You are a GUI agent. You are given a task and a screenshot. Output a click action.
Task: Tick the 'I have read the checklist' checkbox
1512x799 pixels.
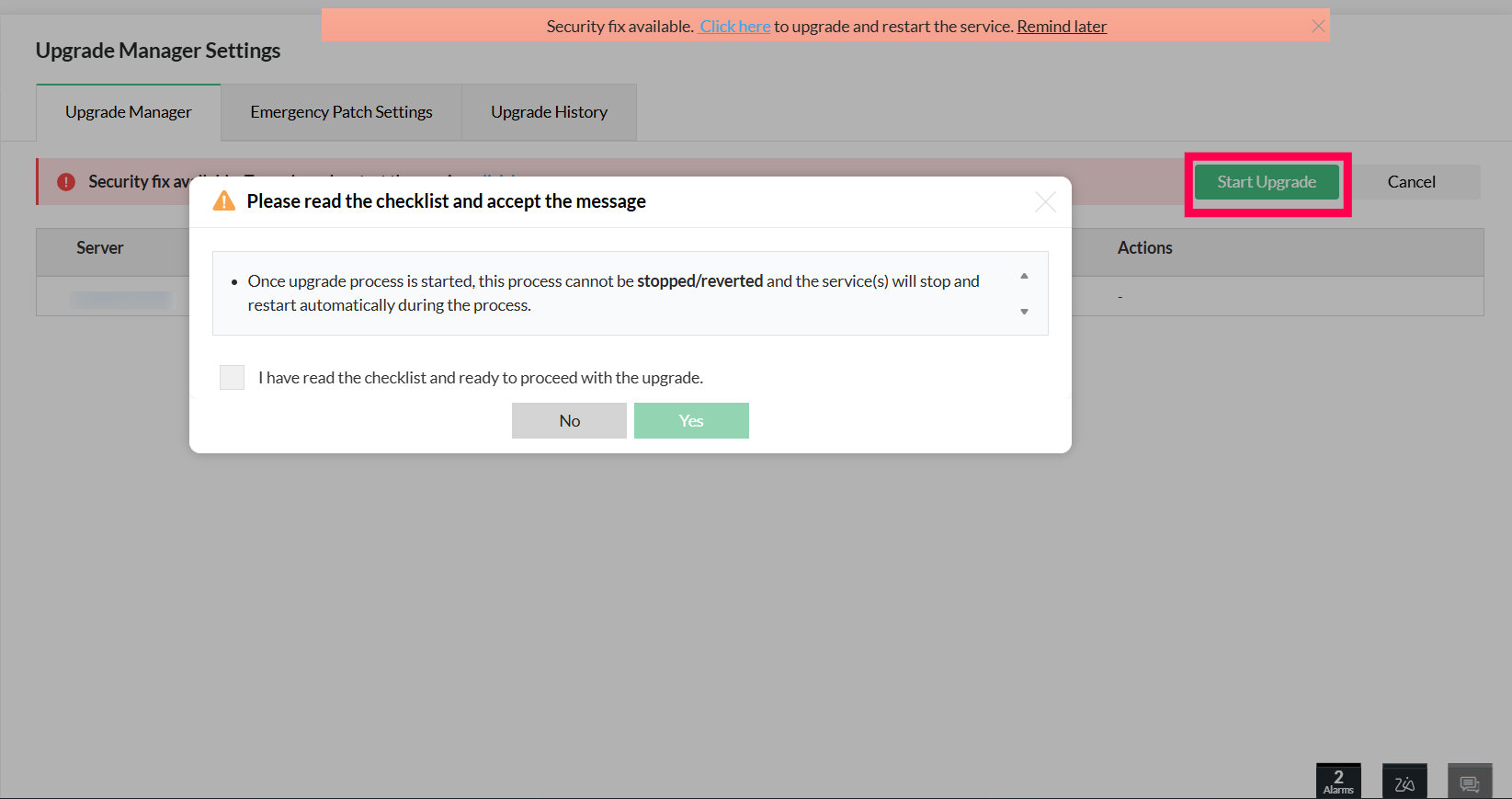tap(233, 377)
